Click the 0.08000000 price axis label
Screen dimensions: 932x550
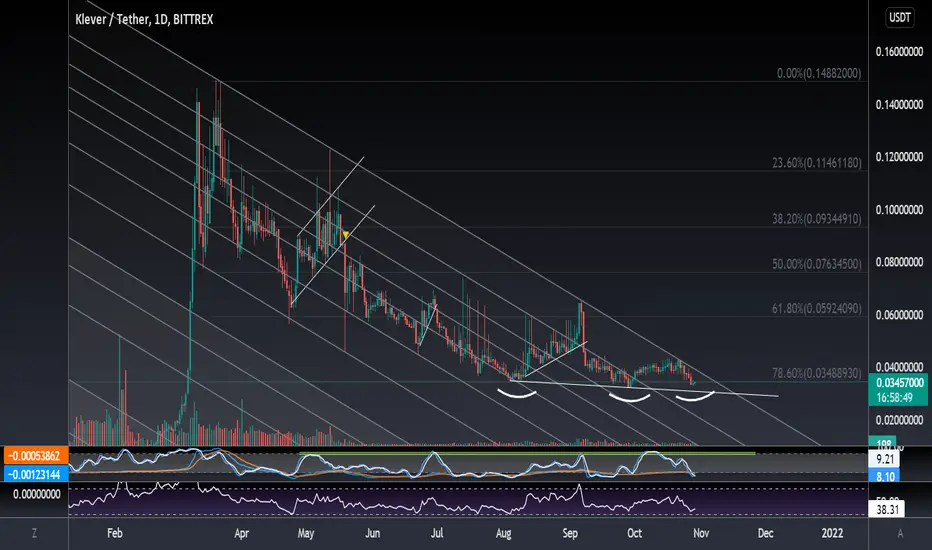click(x=899, y=262)
